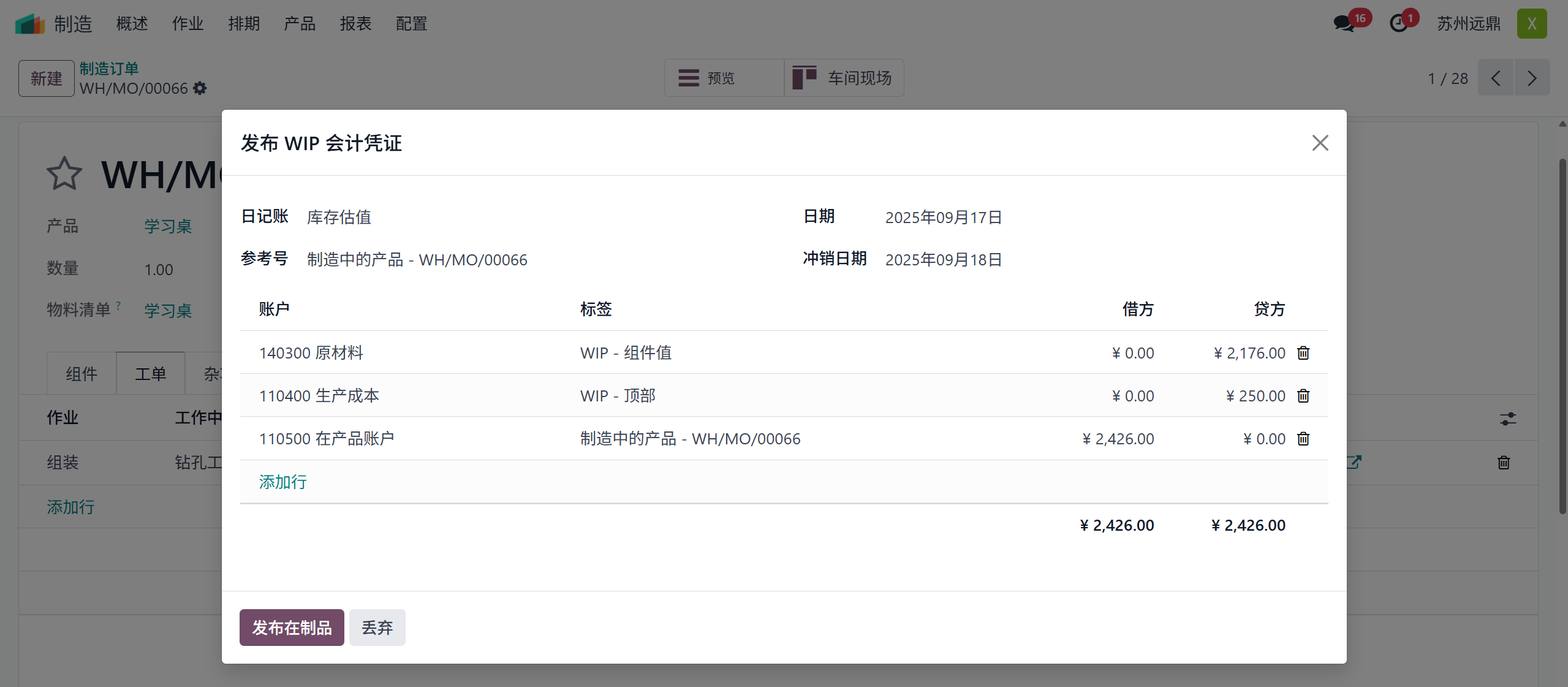Edit the 冲销日期 date field
The image size is (1568, 687).
(943, 260)
